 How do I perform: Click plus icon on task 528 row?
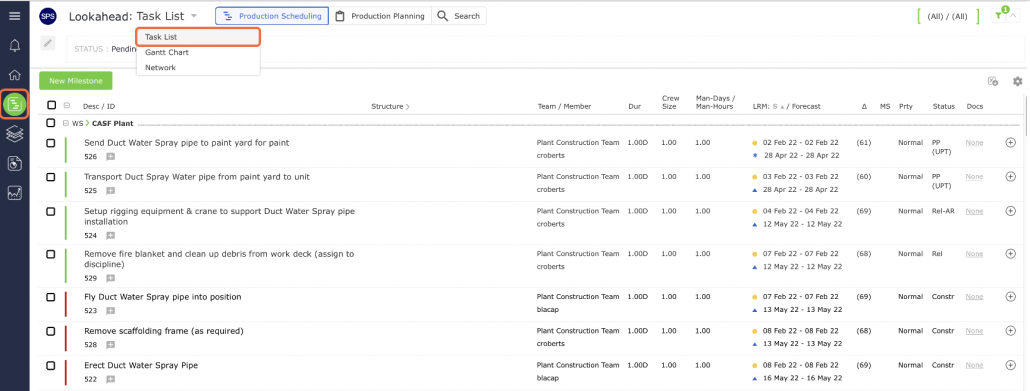click(x=1010, y=331)
